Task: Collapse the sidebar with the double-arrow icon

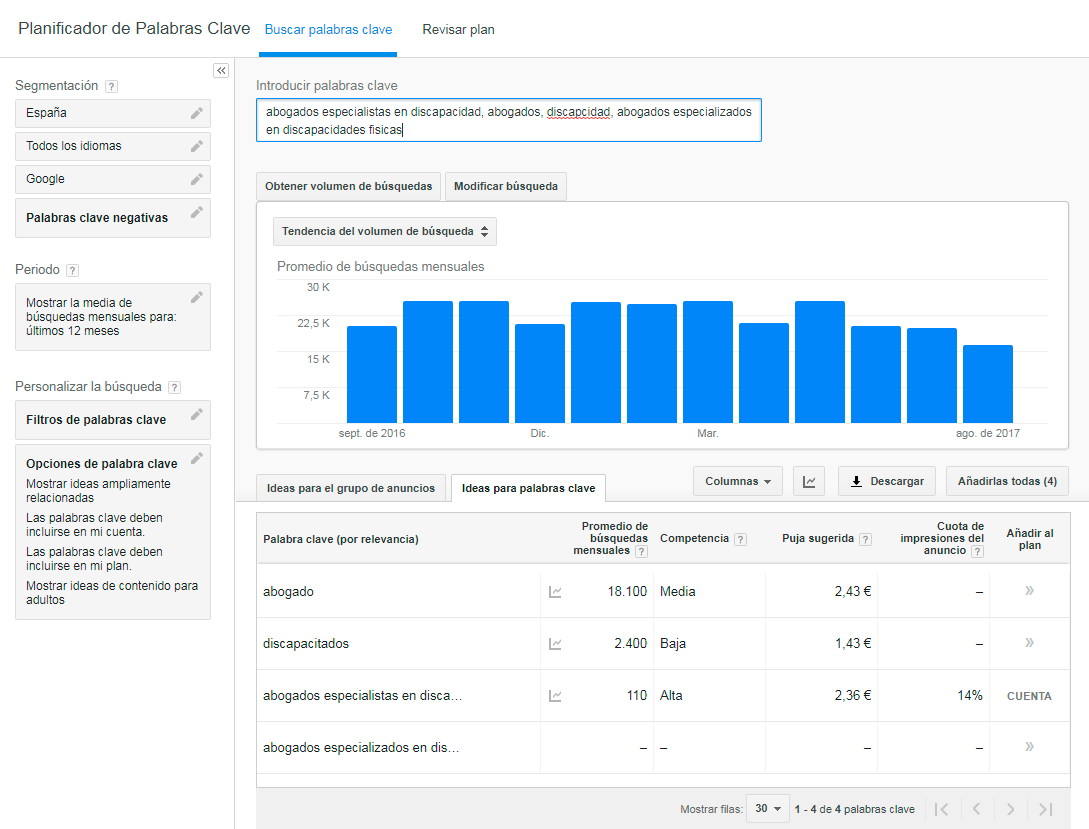Action: (221, 70)
